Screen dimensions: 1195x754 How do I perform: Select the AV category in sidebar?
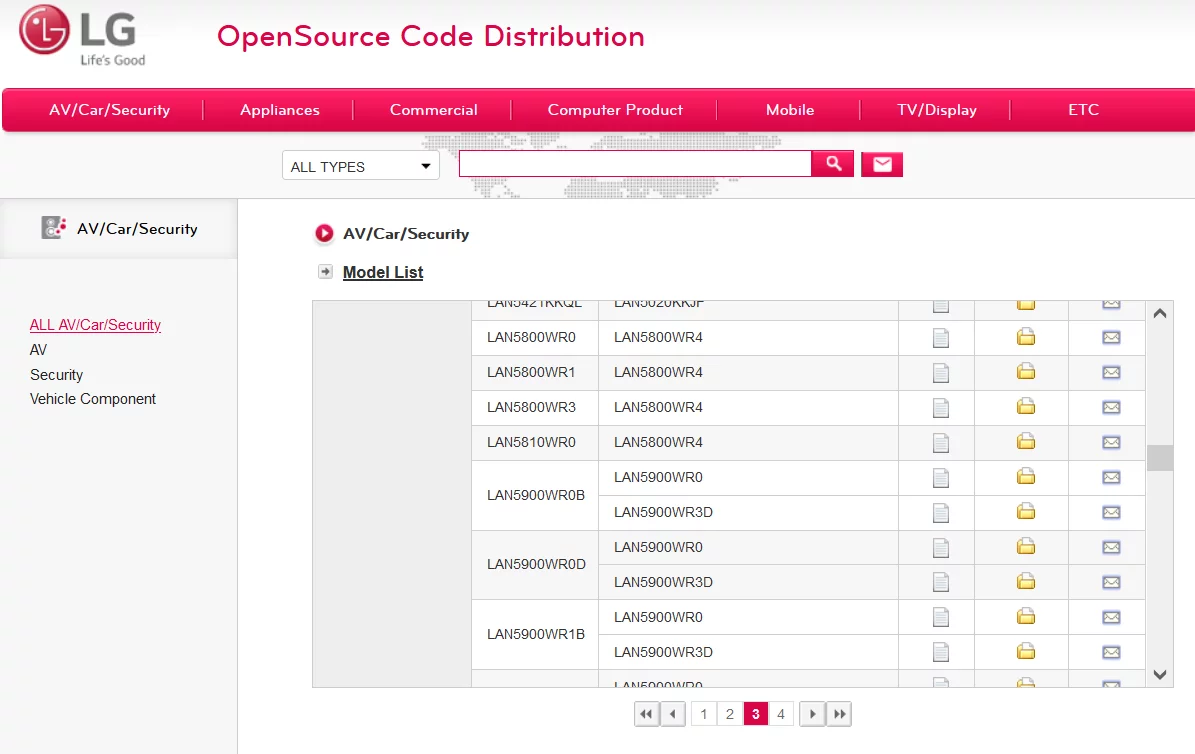tap(38, 350)
